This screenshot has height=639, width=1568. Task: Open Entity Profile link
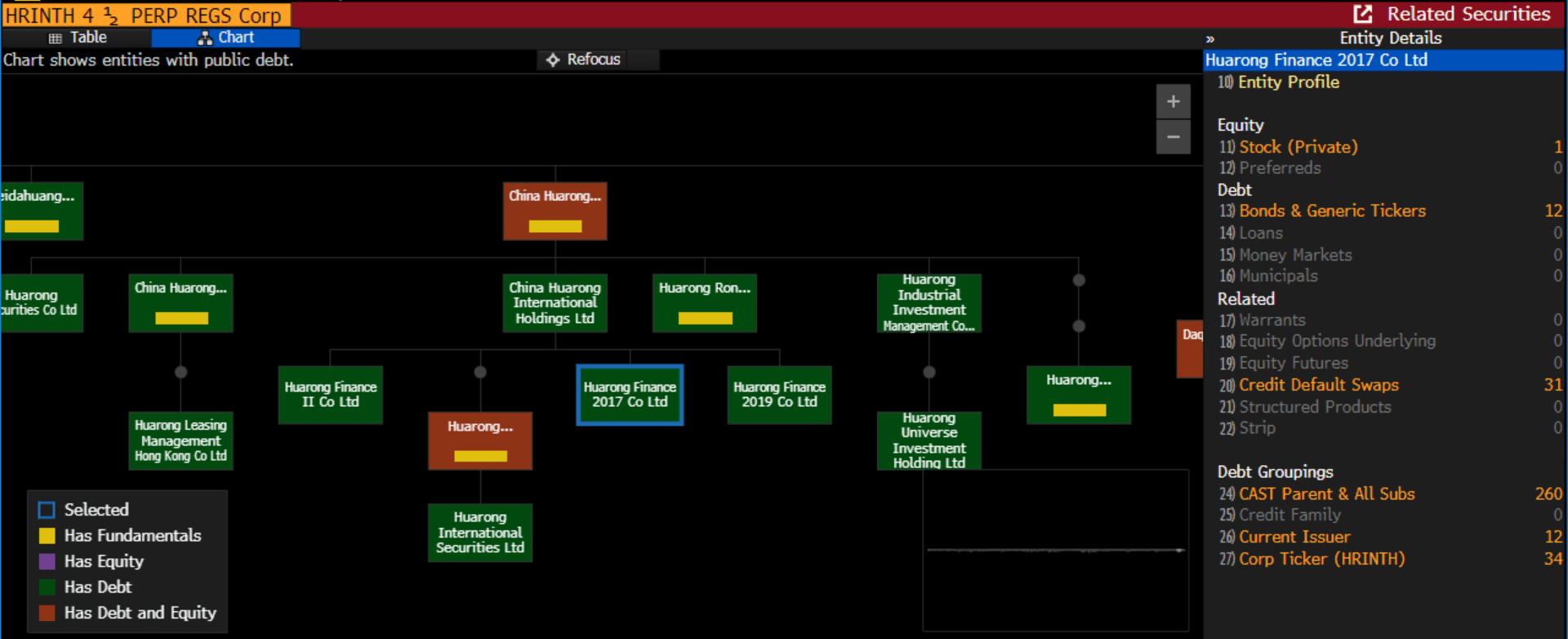[1288, 82]
